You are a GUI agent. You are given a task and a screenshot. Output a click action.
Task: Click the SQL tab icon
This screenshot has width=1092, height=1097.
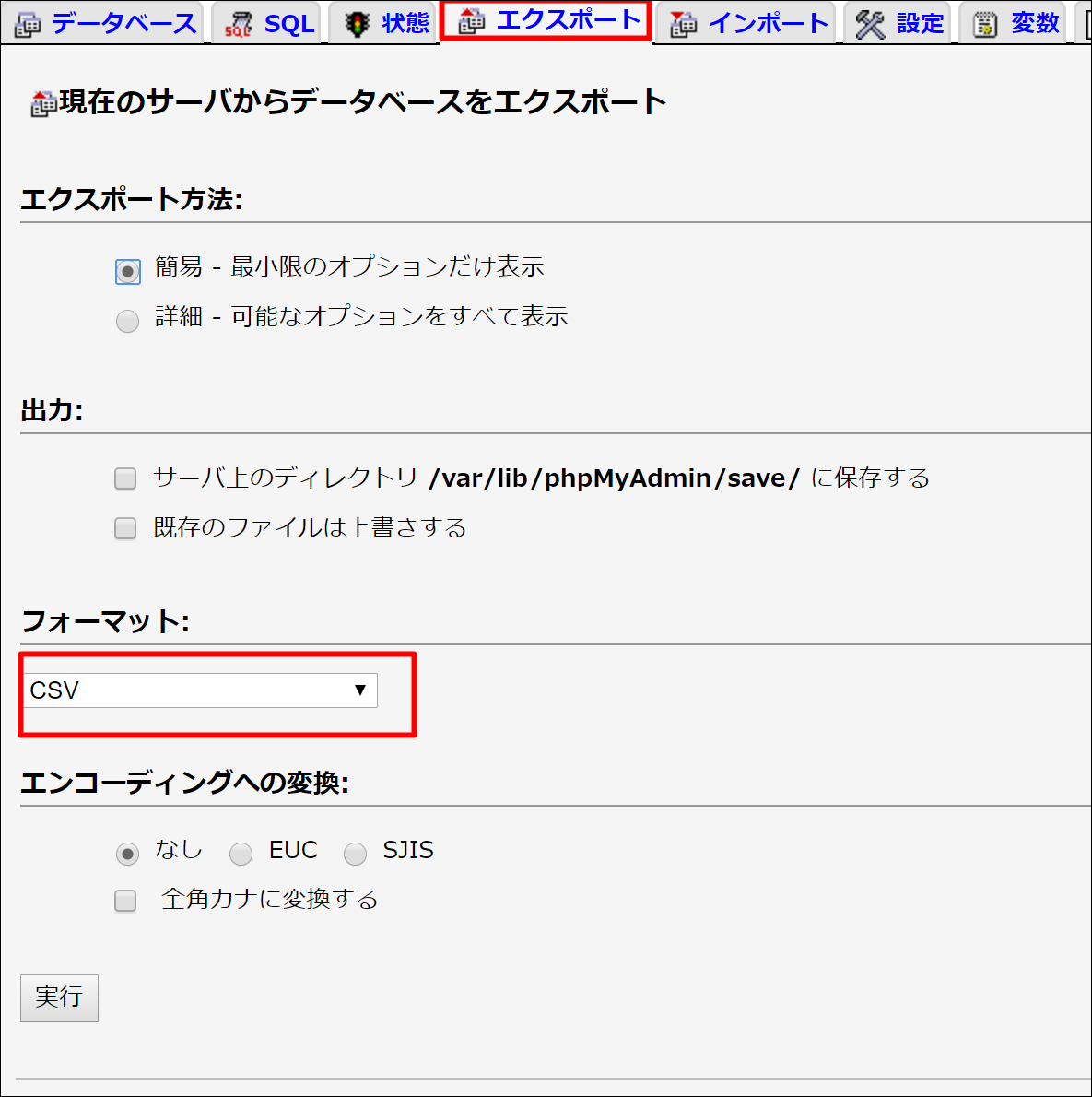click(x=239, y=25)
